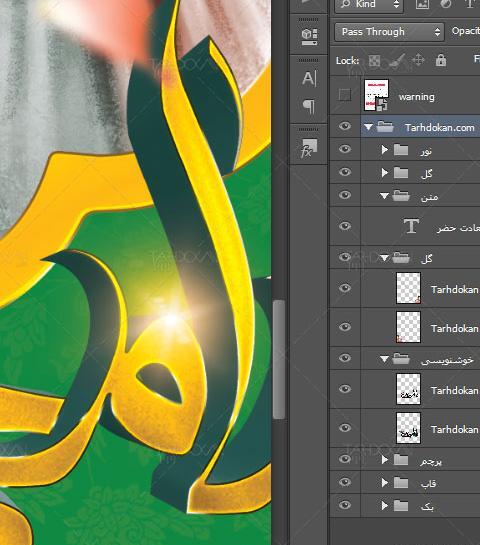The width and height of the screenshot is (480, 545).
Task: Hide the خوشنویسی group
Action: coord(345,358)
